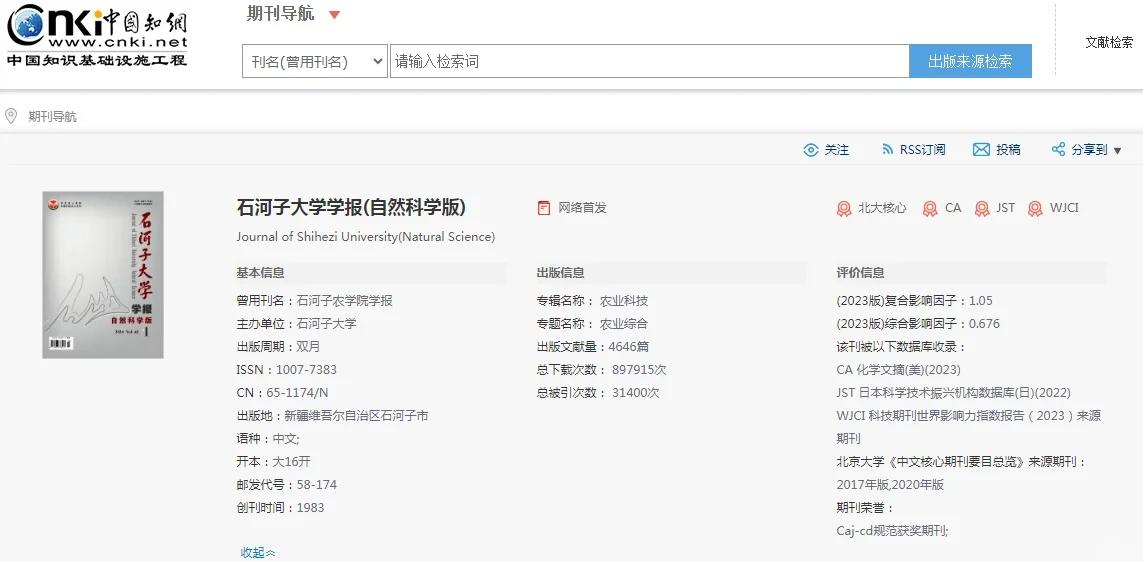
Task: Click the JST 日本科学技术振兴机构数据库 entry
Action: (x=953, y=393)
